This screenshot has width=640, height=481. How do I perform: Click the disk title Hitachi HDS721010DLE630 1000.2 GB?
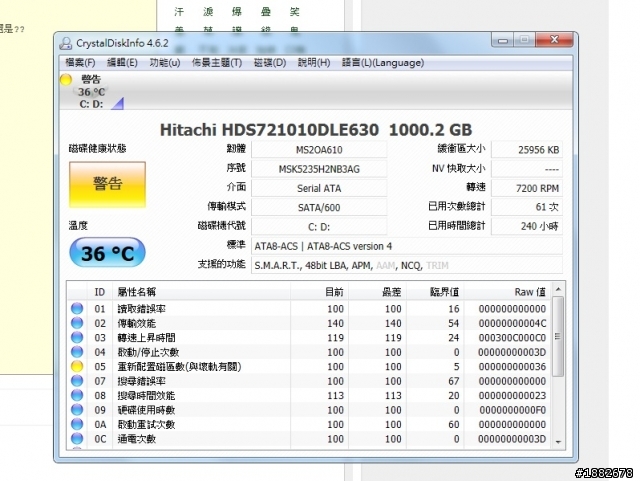[x=316, y=130]
